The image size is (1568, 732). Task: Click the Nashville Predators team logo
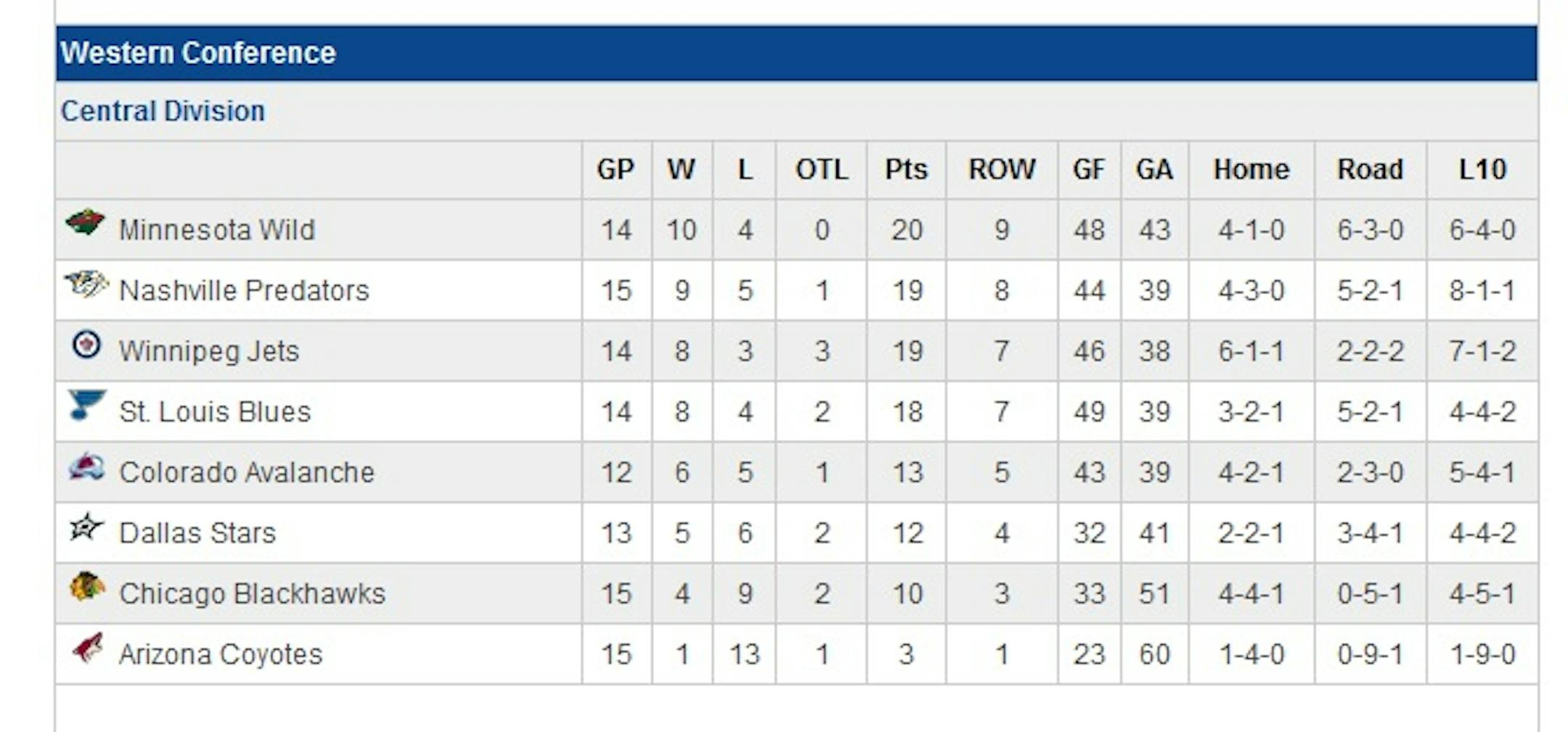(86, 283)
